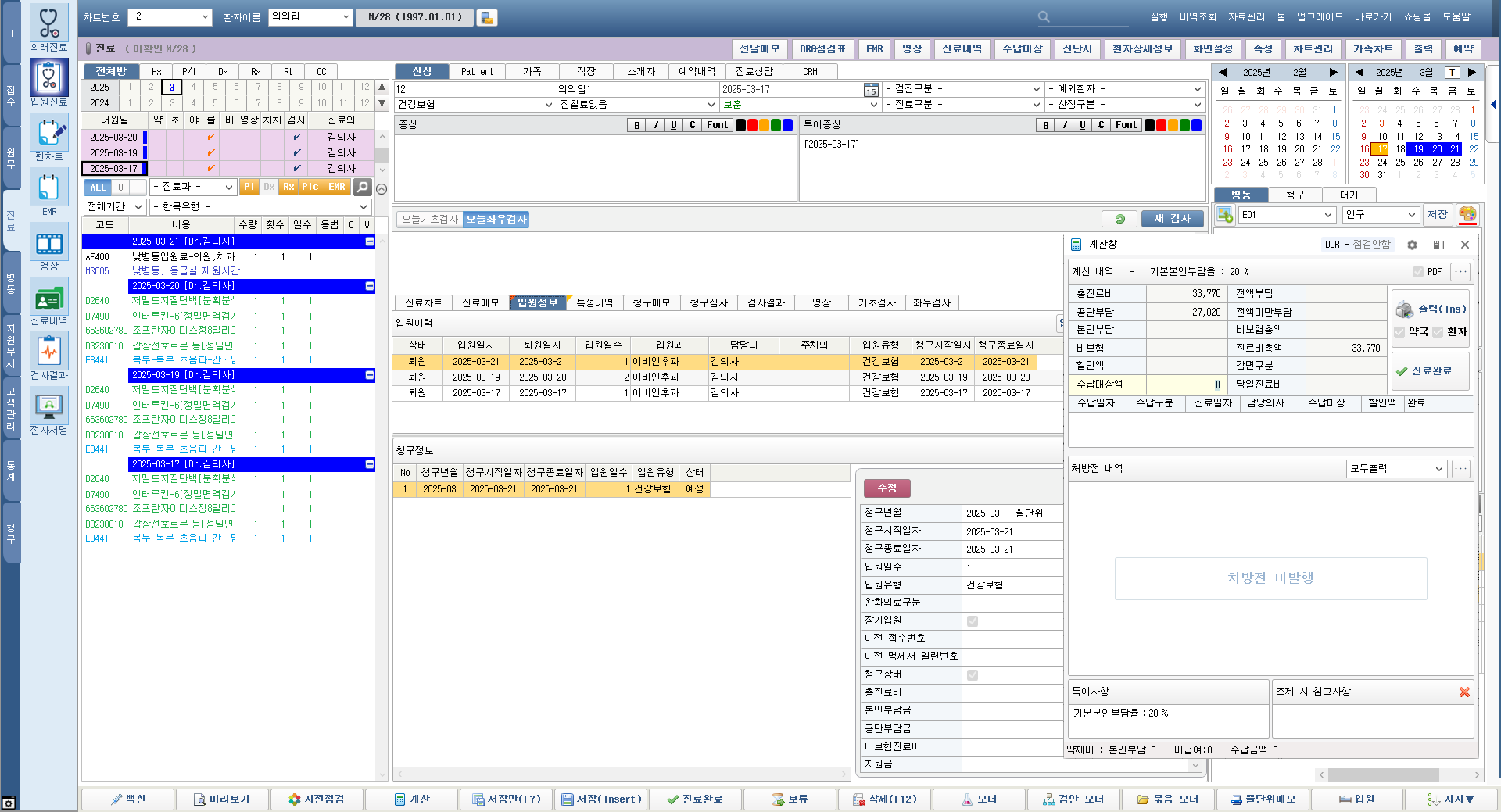
Task: Select the 2025-03-19 visit row in 내원일 list
Action: click(x=113, y=152)
